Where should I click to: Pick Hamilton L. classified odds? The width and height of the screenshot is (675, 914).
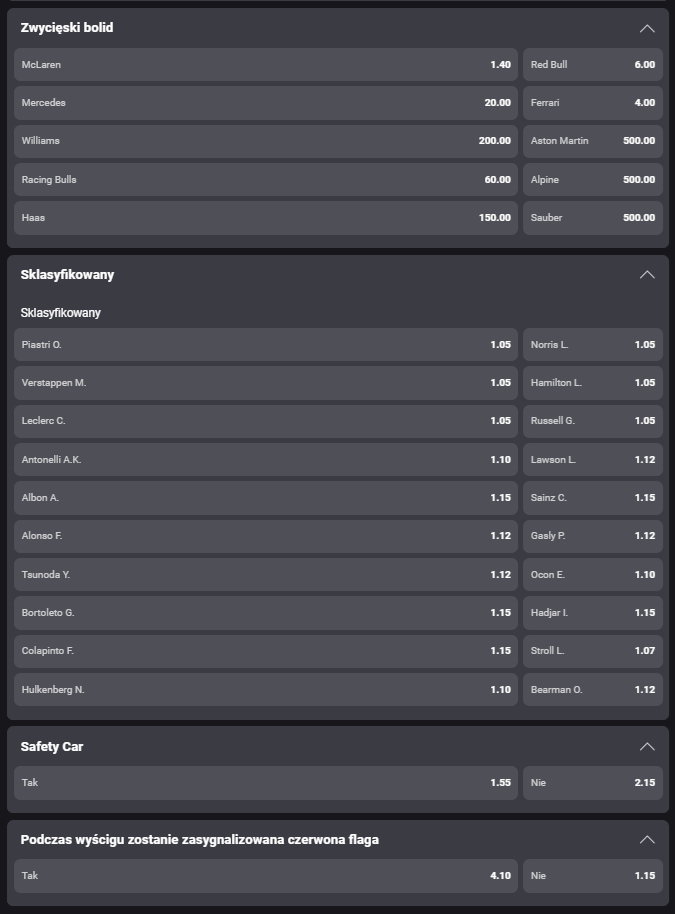pos(592,383)
